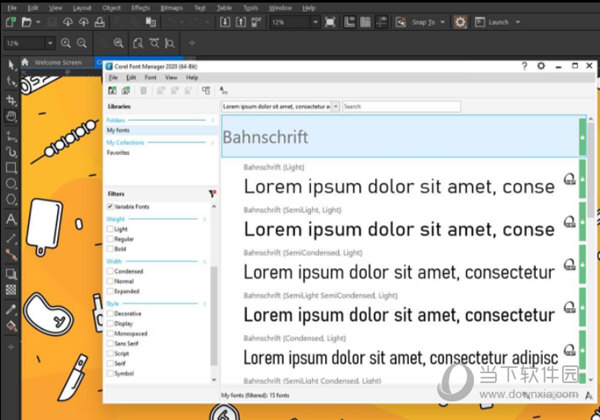Click the Zoom Out magnifier icon
The height and width of the screenshot is (420, 600).
click(x=82, y=43)
